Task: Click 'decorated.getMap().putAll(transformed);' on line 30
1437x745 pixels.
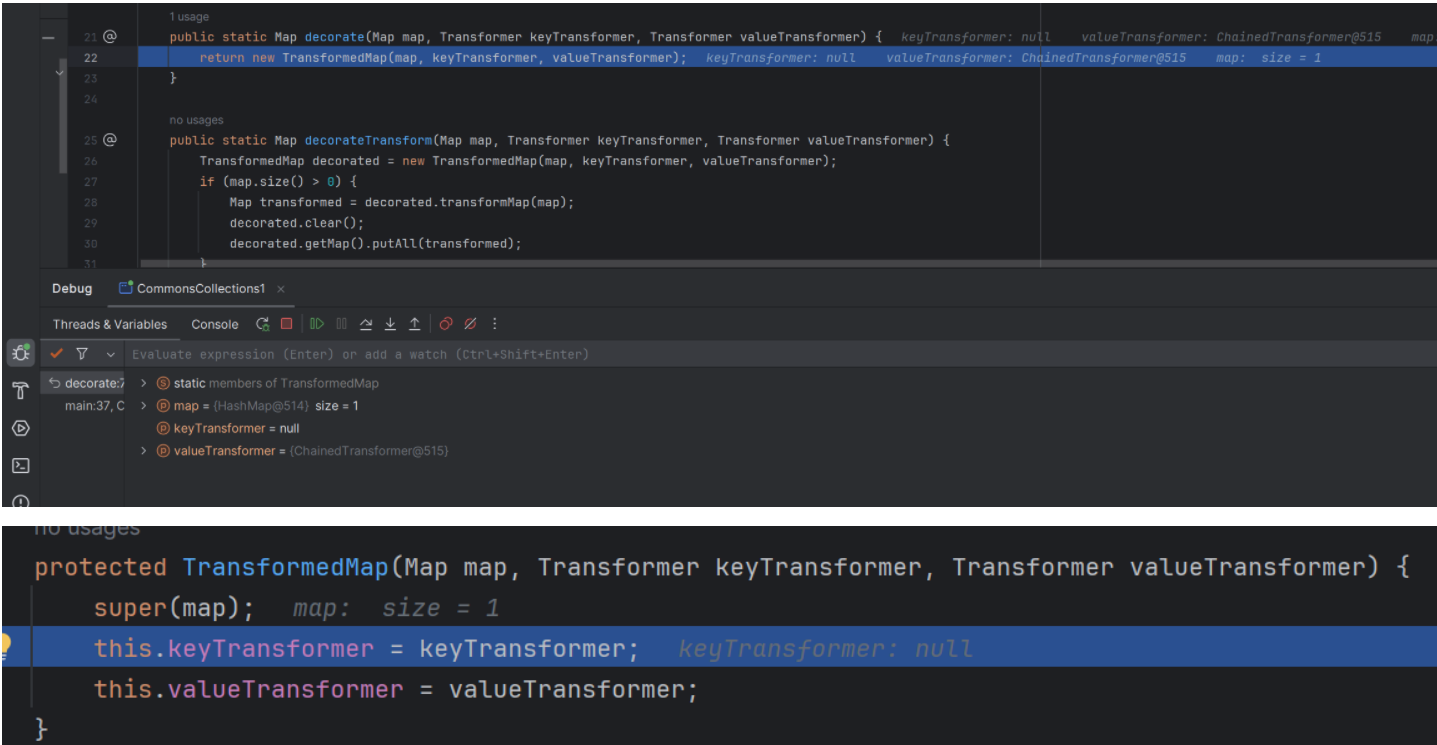Action: tap(376, 244)
